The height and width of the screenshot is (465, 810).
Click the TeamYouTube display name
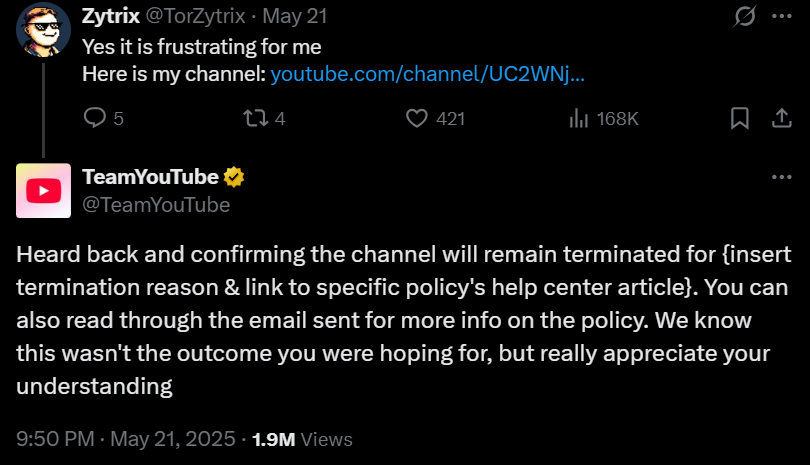150,177
